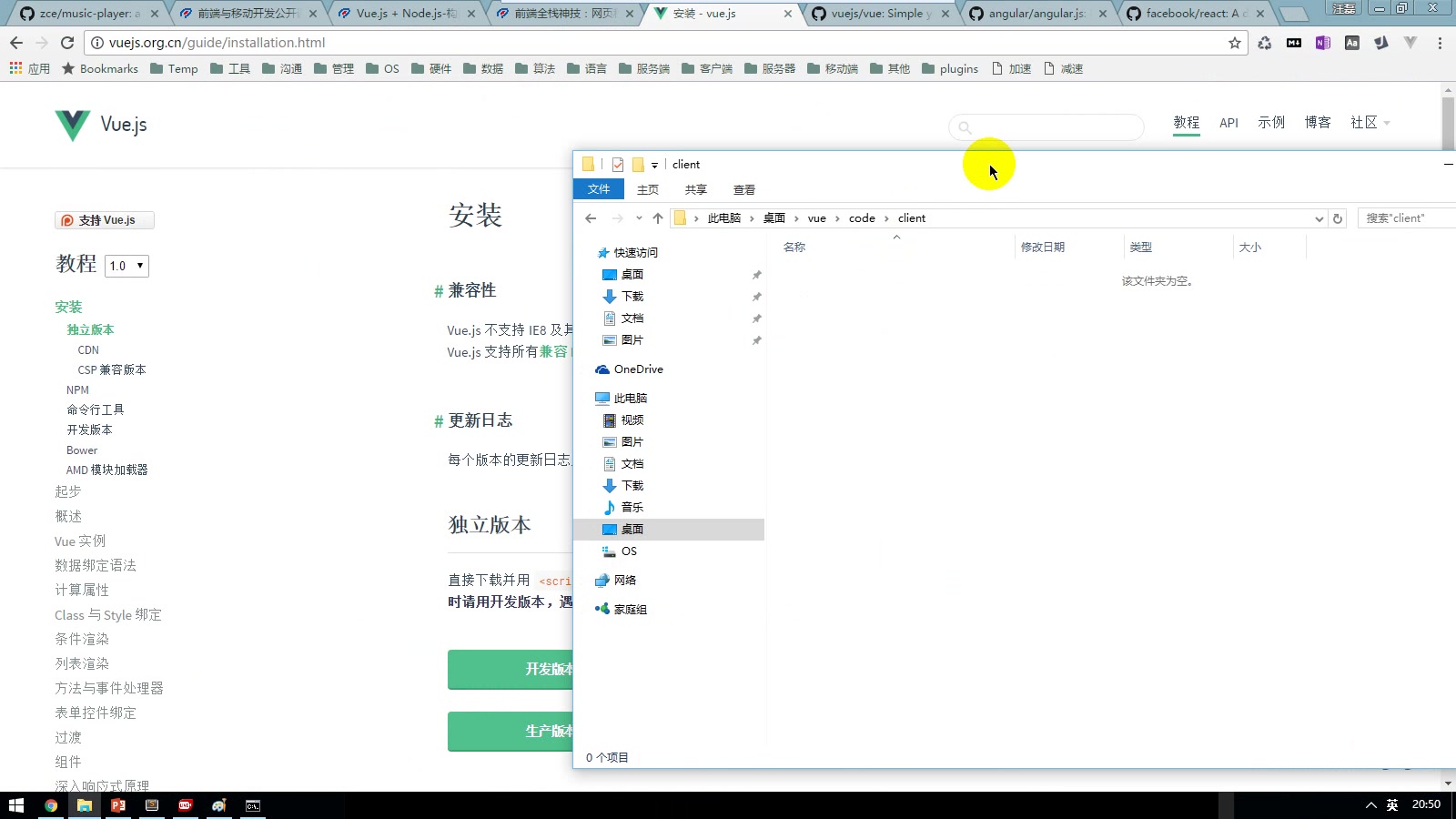This screenshot has height=819, width=1456.
Task: Open the View (查看) ribbon tab
Action: coord(744,189)
